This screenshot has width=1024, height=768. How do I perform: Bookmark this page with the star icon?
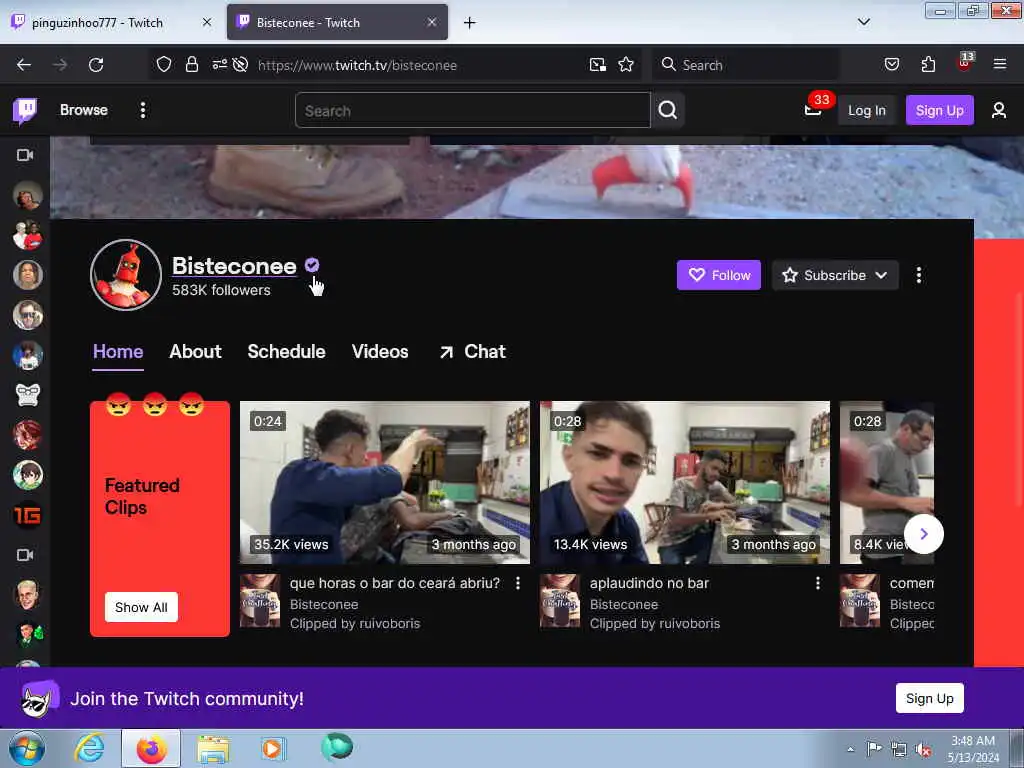626,65
